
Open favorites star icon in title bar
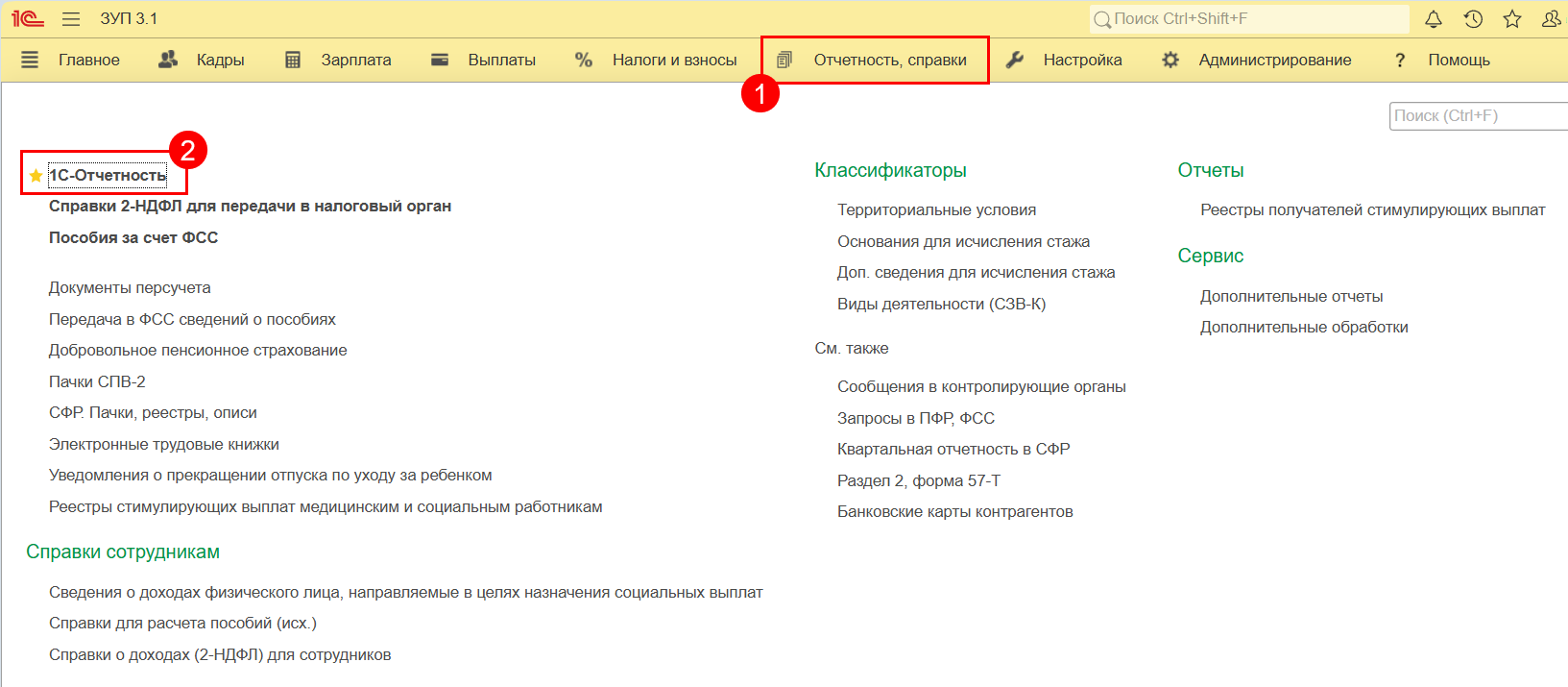point(1512,19)
